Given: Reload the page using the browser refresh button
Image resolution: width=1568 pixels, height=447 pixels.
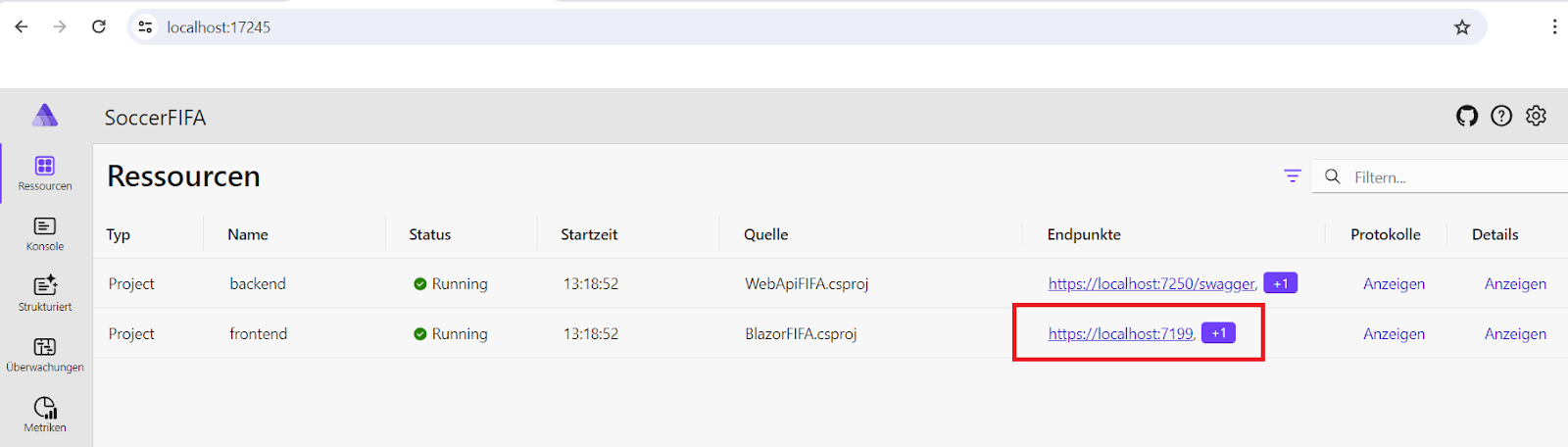Looking at the screenshot, I should [99, 26].
